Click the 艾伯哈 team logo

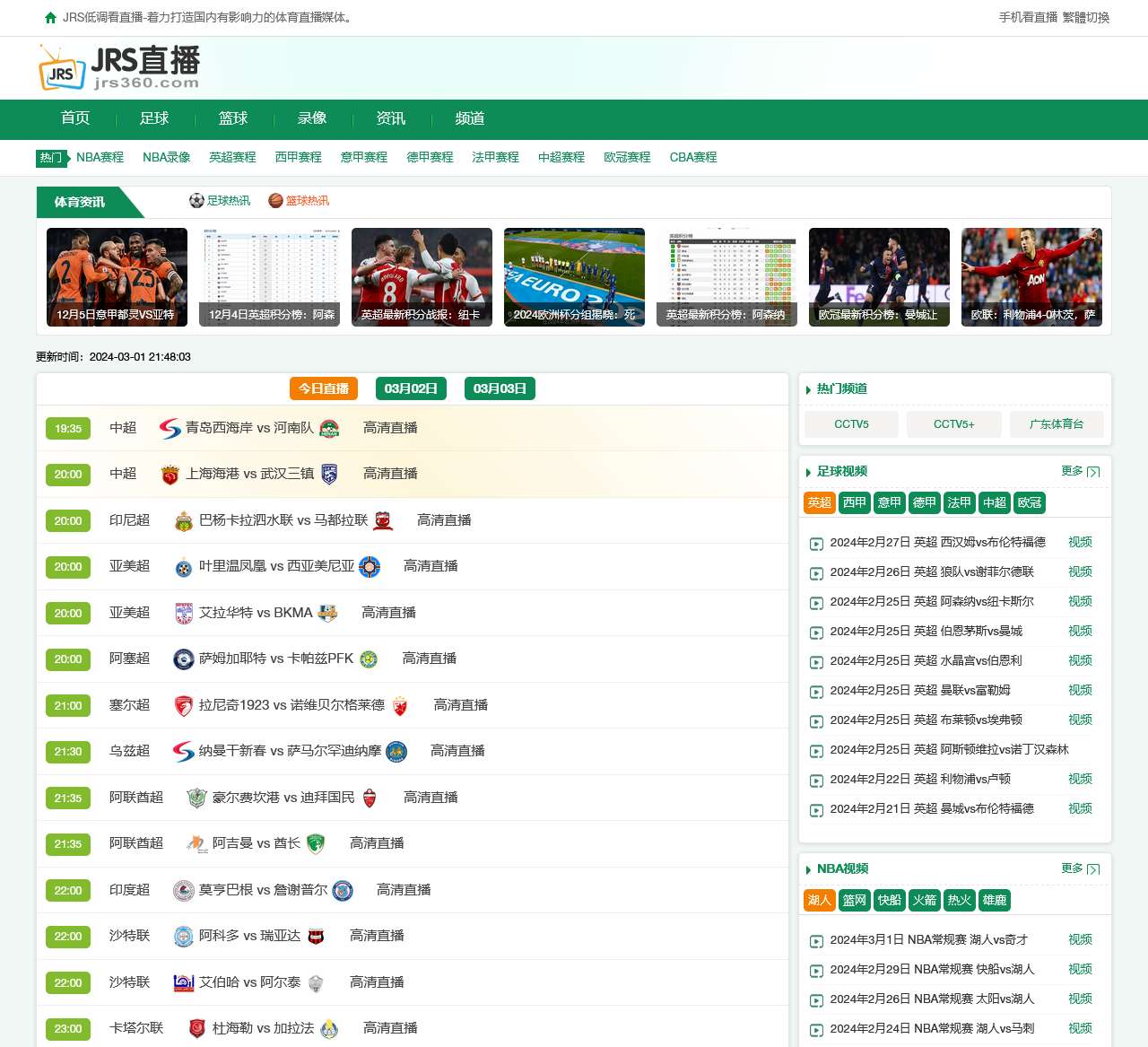click(184, 982)
